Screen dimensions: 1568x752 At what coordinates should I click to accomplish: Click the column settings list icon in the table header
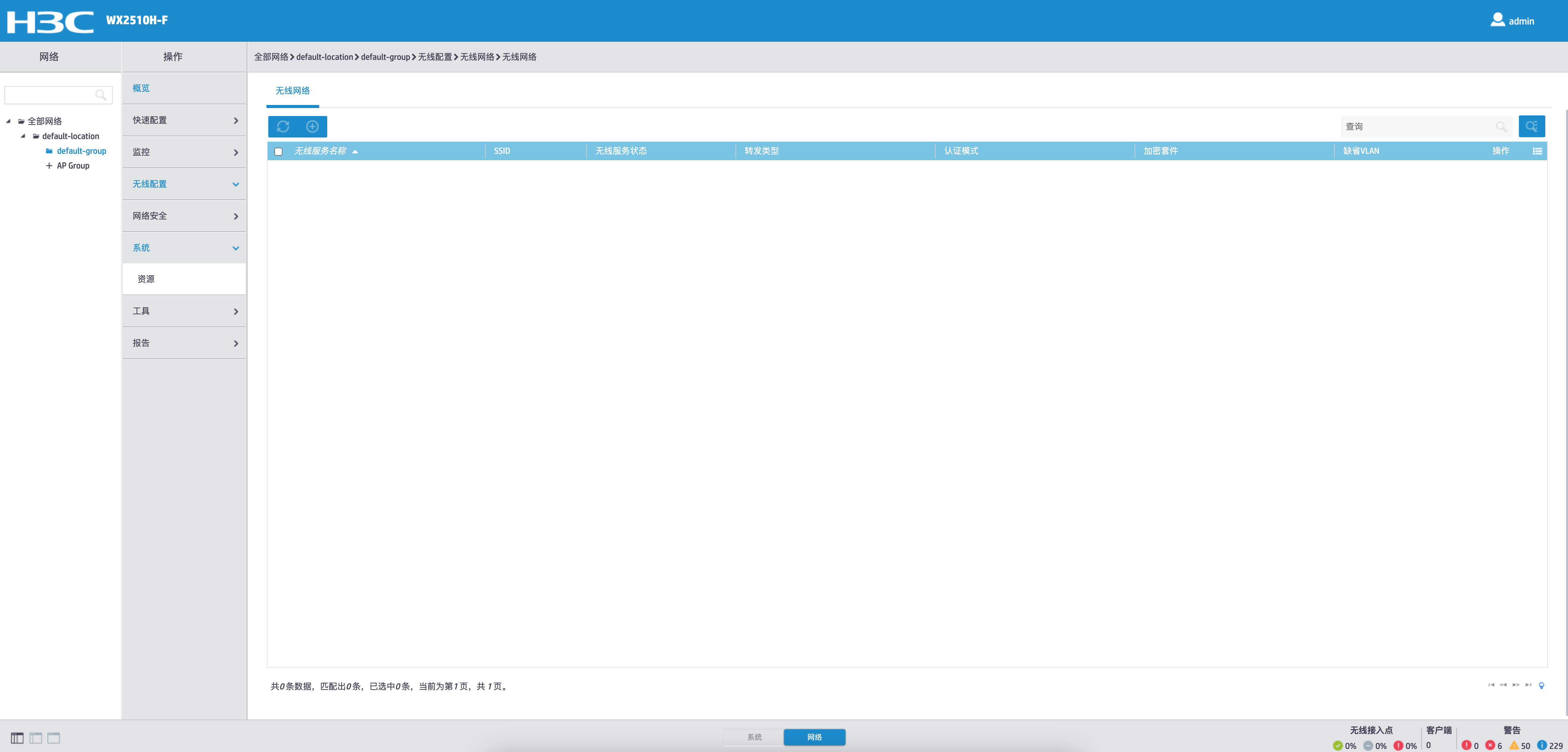pyautogui.click(x=1537, y=151)
